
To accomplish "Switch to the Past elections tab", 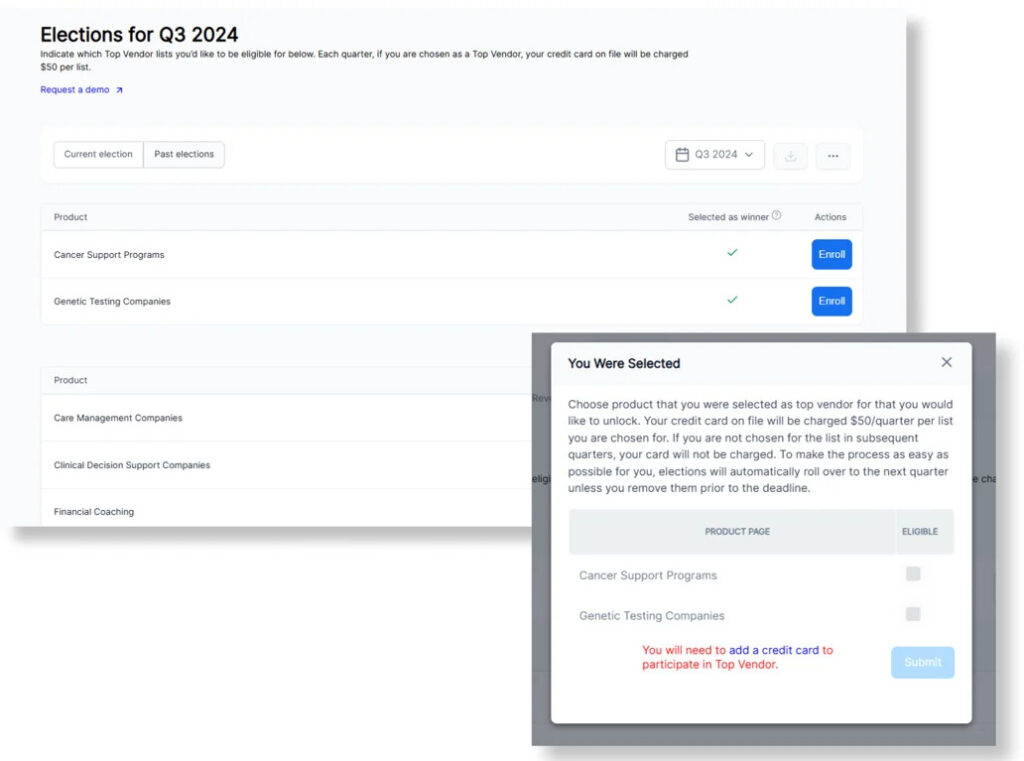I will coord(184,154).
